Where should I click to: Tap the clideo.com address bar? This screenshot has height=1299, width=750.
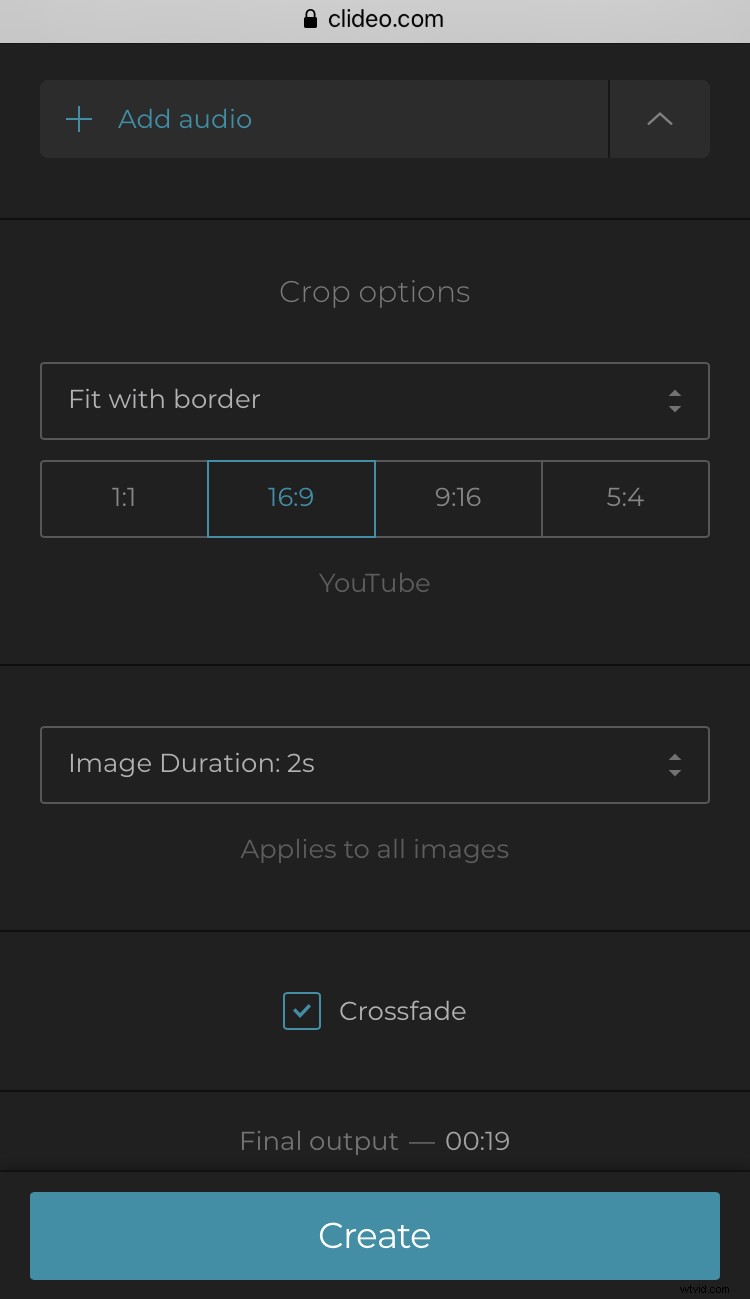point(386,18)
